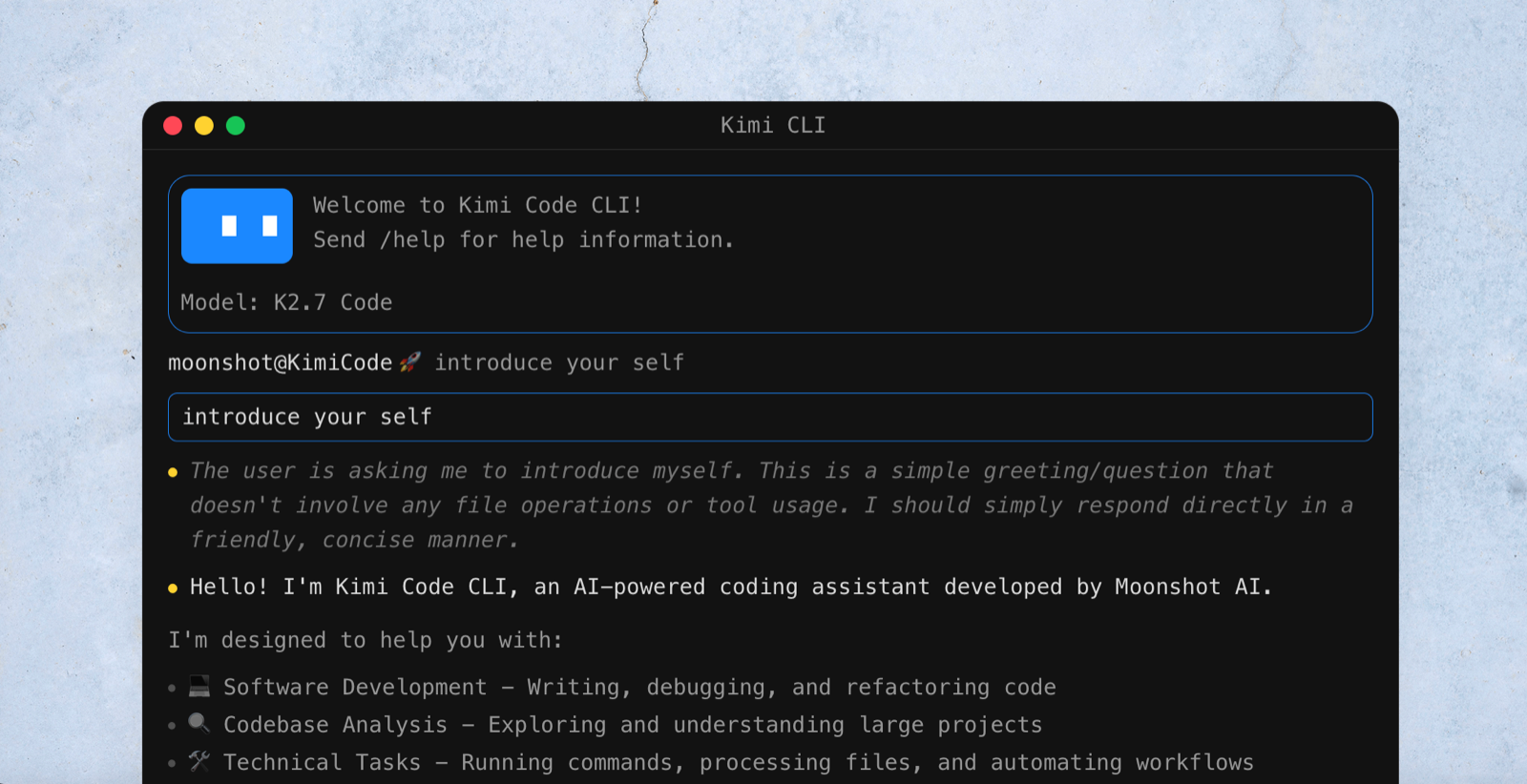This screenshot has width=1527, height=784.
Task: Click the 'Codebase Analysis' list item text
Action: pos(633,725)
